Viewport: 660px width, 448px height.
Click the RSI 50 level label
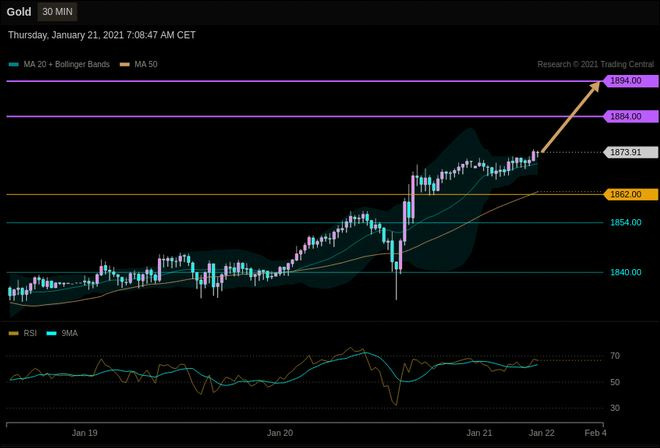pos(615,382)
